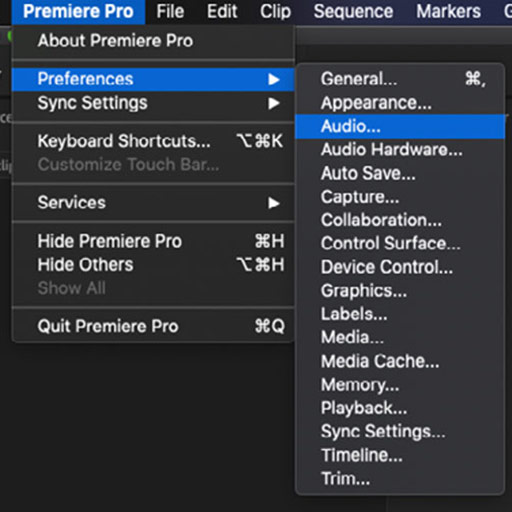This screenshot has width=512, height=512.
Task: Open Media Cache preferences
Action: tap(400, 361)
